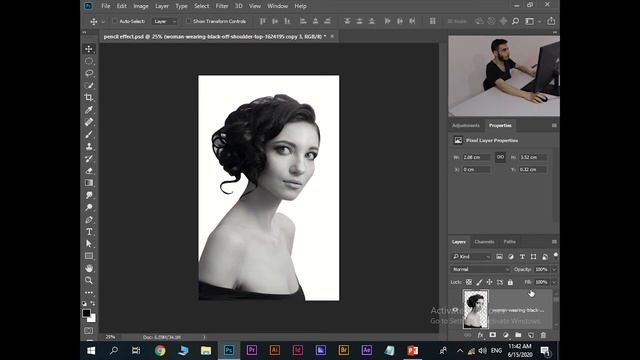Click the Share icon in options bar

[x=551, y=21]
